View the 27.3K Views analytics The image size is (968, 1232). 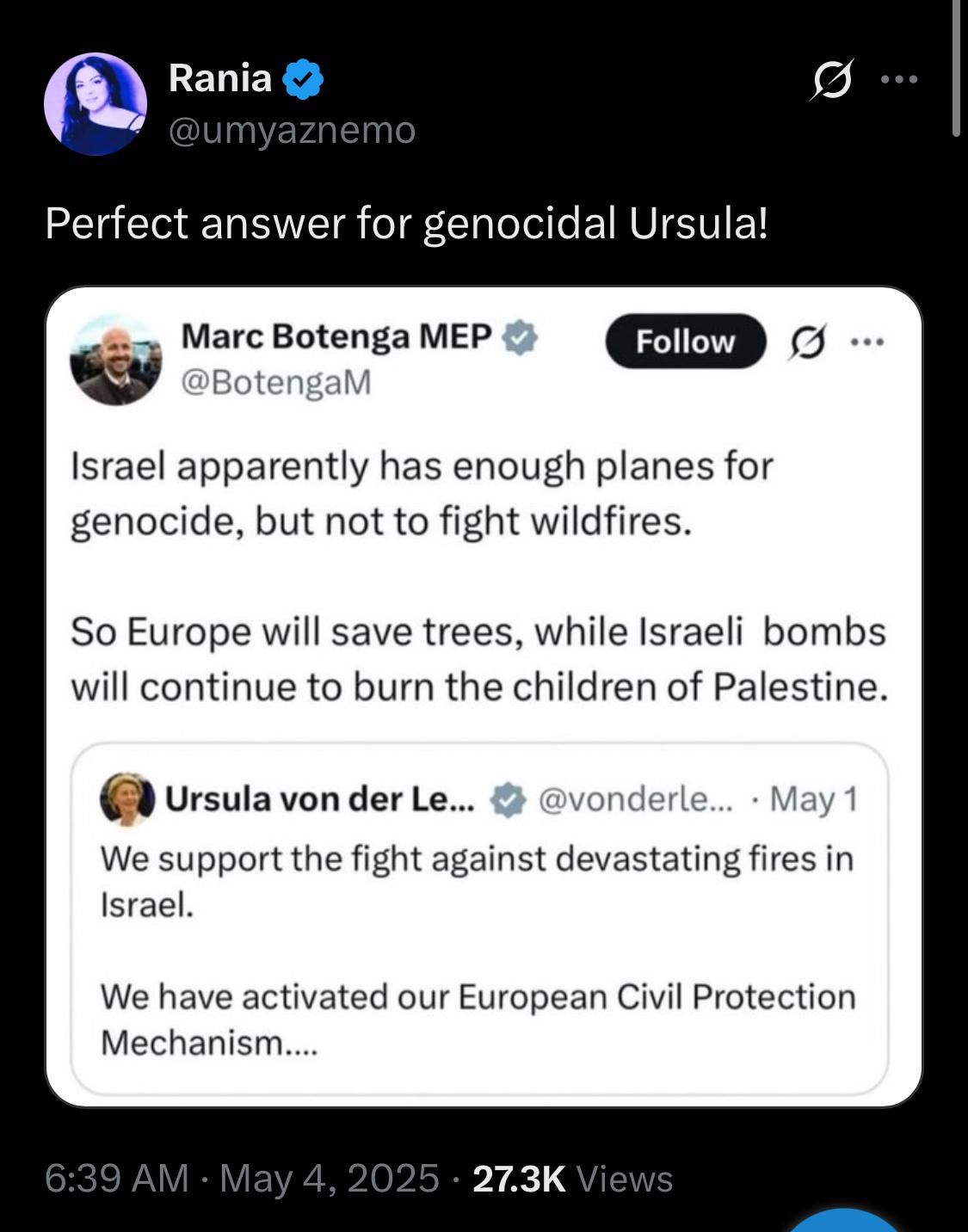[x=573, y=1179]
